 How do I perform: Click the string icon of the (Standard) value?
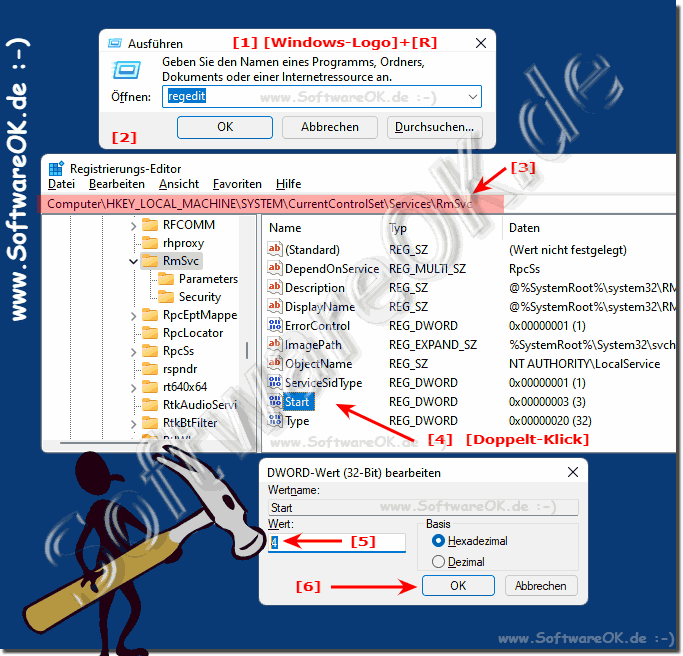(274, 249)
